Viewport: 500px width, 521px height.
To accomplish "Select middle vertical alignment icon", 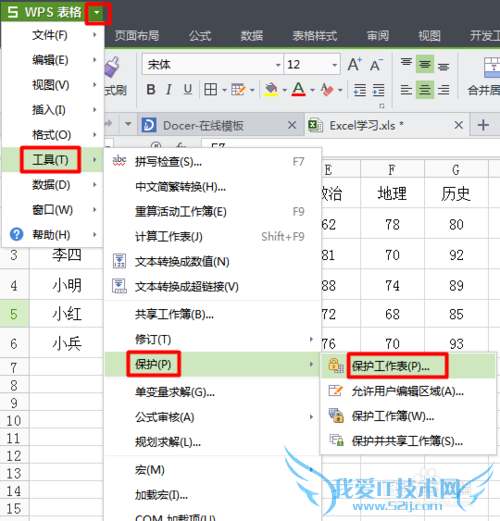I will pos(425,64).
